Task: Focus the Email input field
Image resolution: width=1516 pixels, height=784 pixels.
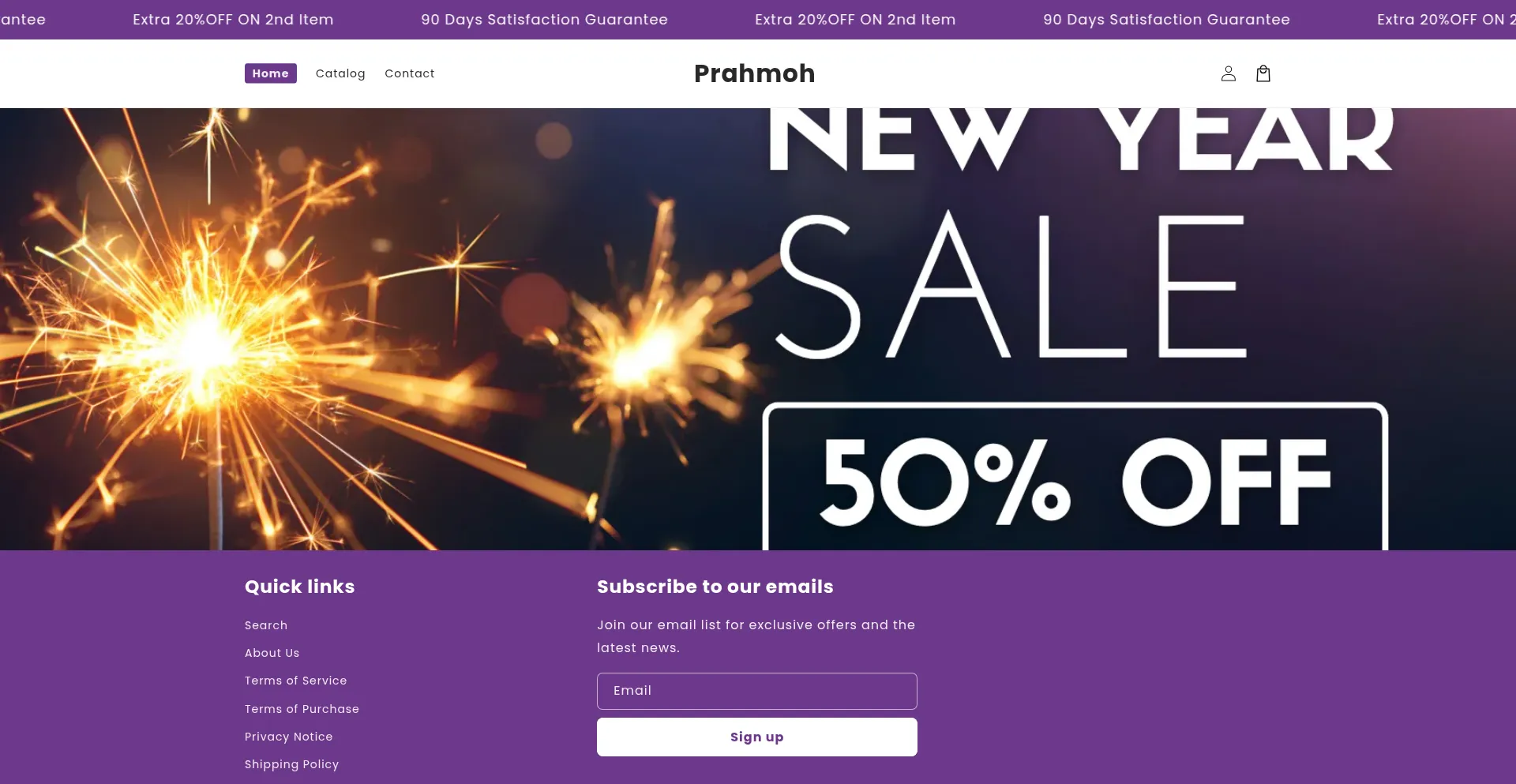Action: pos(756,691)
